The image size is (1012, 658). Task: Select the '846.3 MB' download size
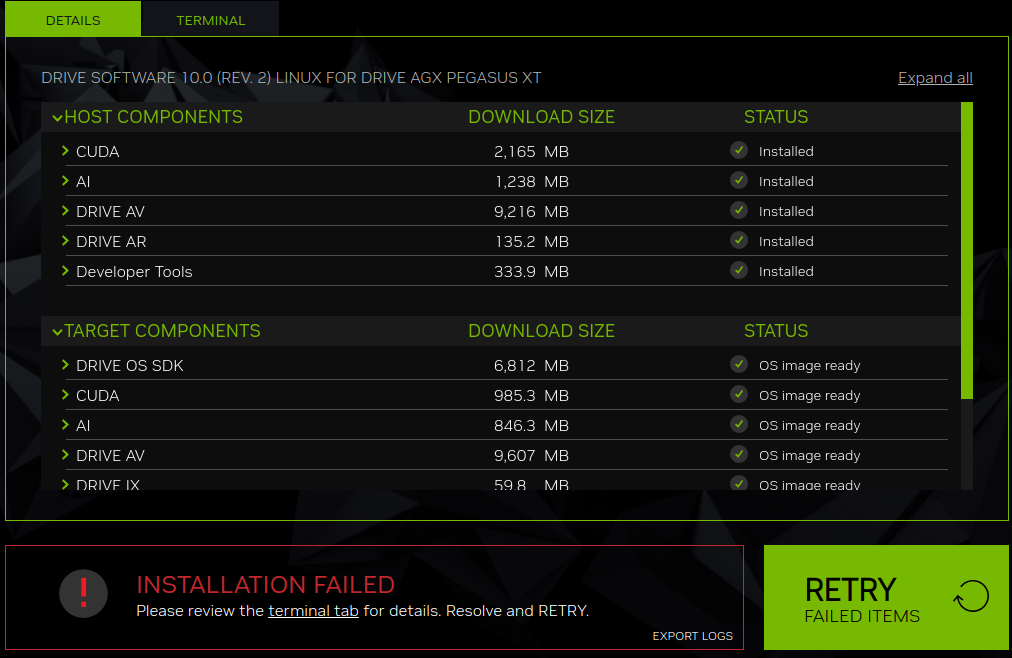531,426
